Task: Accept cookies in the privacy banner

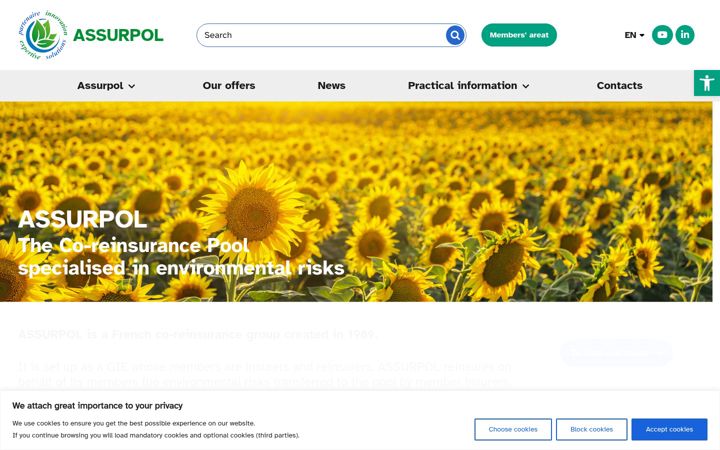Action: coord(669,429)
